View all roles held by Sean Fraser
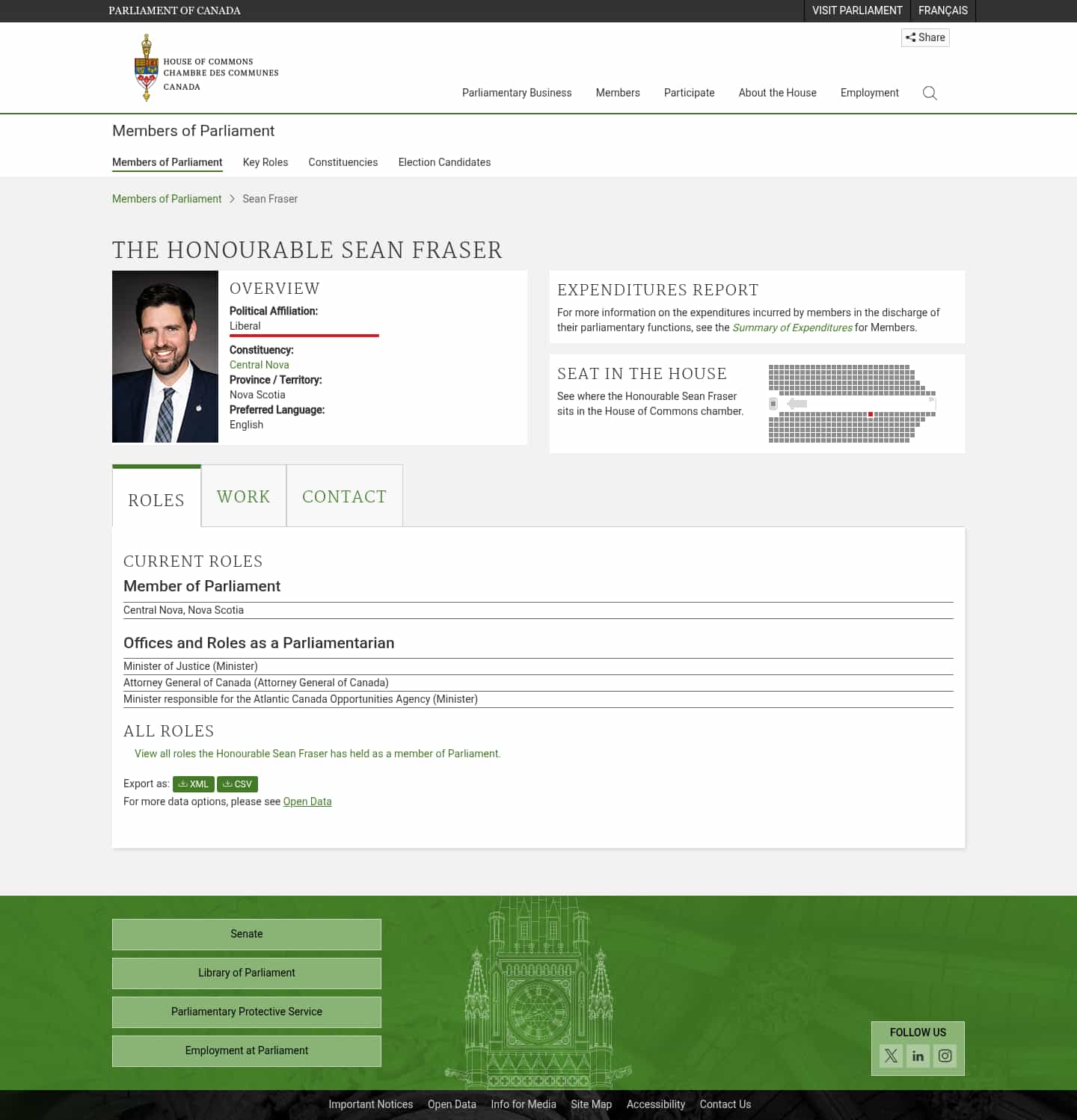 coord(317,754)
